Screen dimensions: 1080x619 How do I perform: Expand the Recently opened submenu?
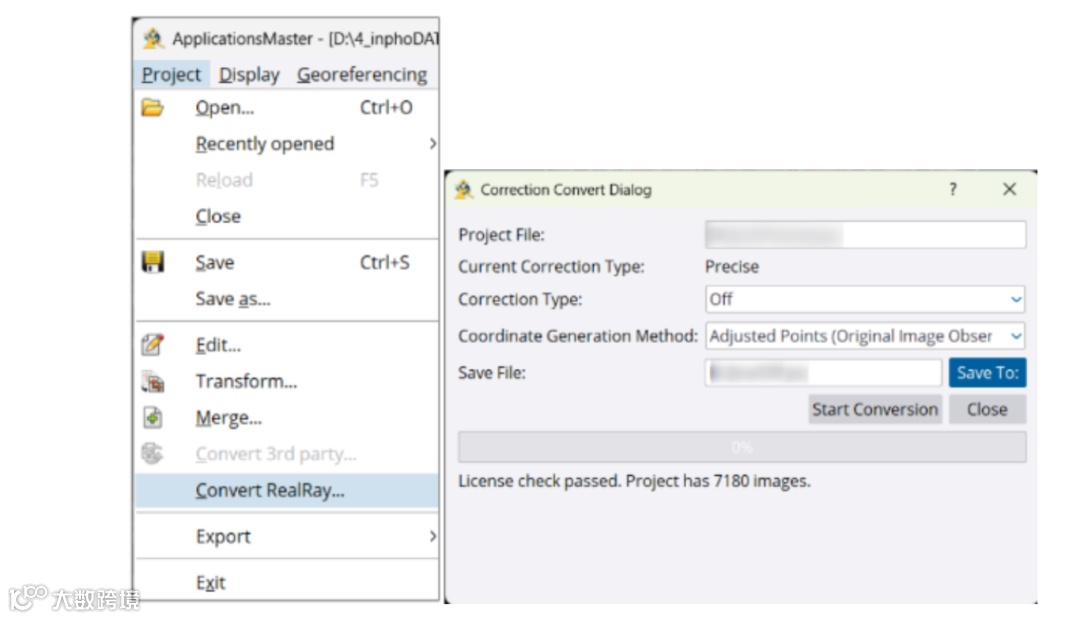[432, 144]
